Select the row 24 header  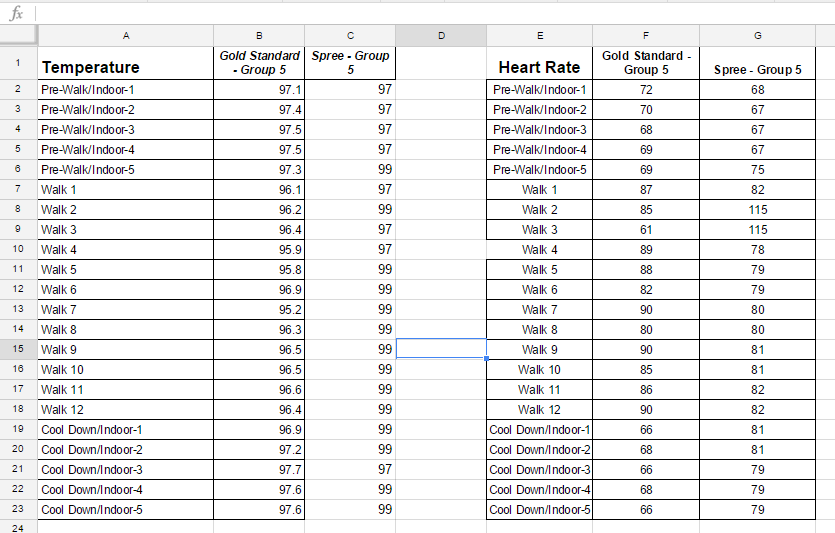[18, 526]
